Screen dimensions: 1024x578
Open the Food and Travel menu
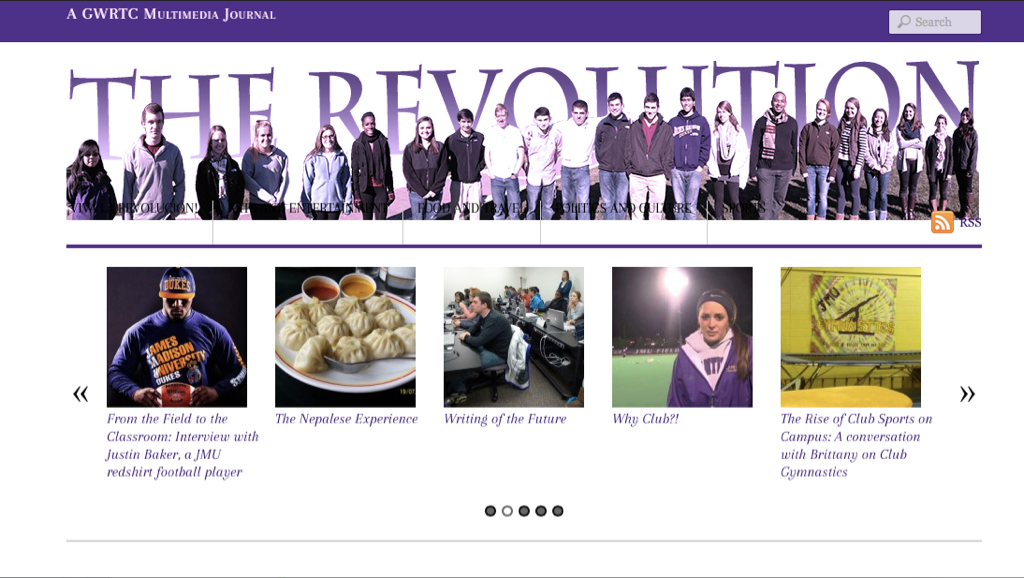click(x=470, y=208)
